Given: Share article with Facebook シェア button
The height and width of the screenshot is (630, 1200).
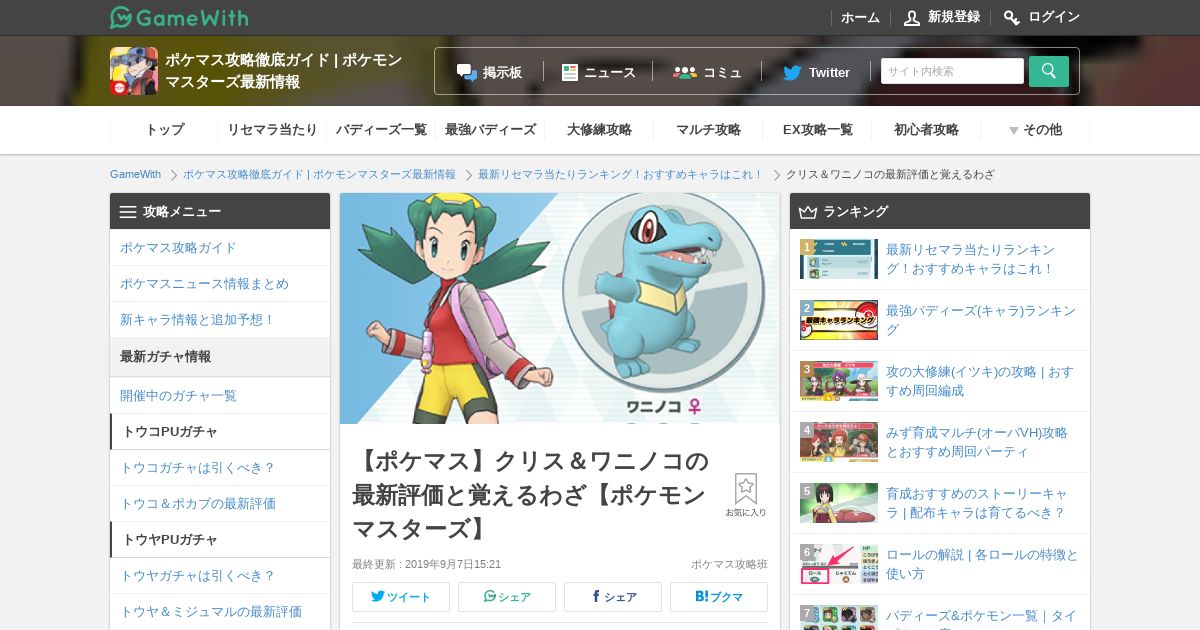Looking at the screenshot, I should (x=613, y=597).
